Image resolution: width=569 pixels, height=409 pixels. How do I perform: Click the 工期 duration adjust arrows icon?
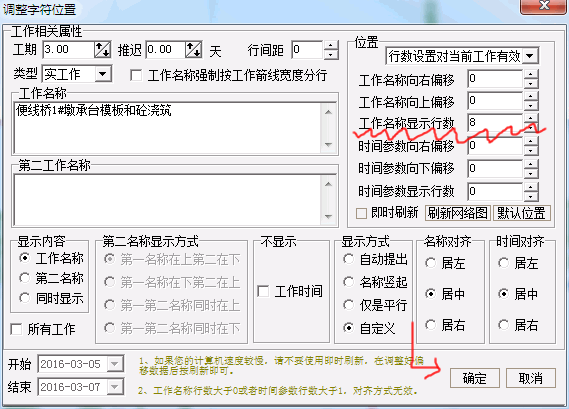pos(102,50)
